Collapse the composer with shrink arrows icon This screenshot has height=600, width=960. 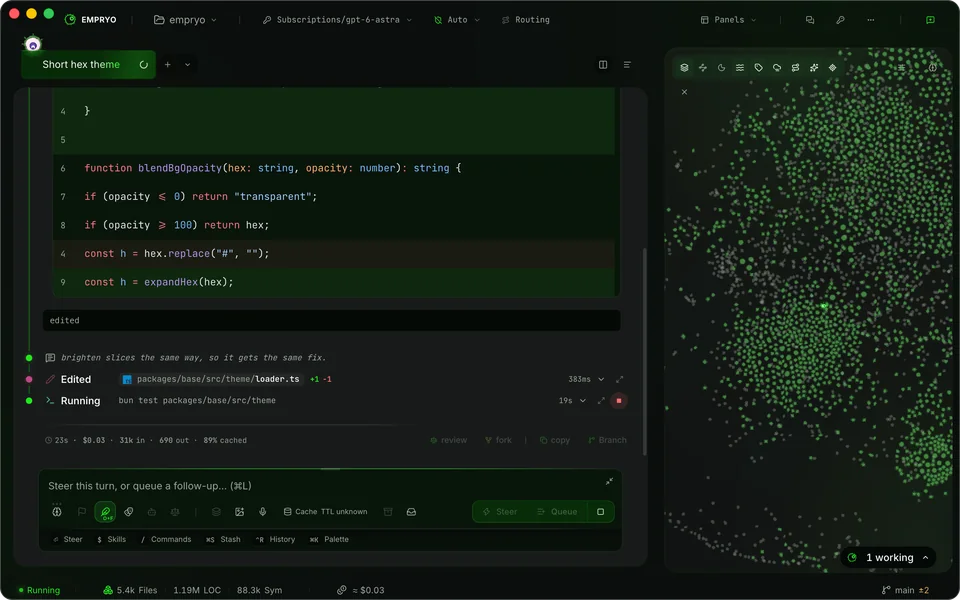pyautogui.click(x=609, y=481)
